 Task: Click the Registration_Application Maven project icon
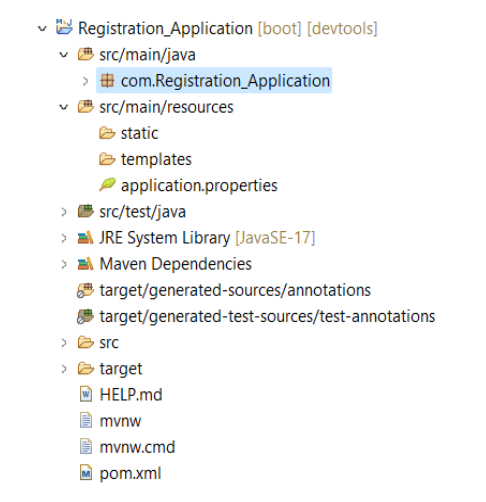coord(64,27)
